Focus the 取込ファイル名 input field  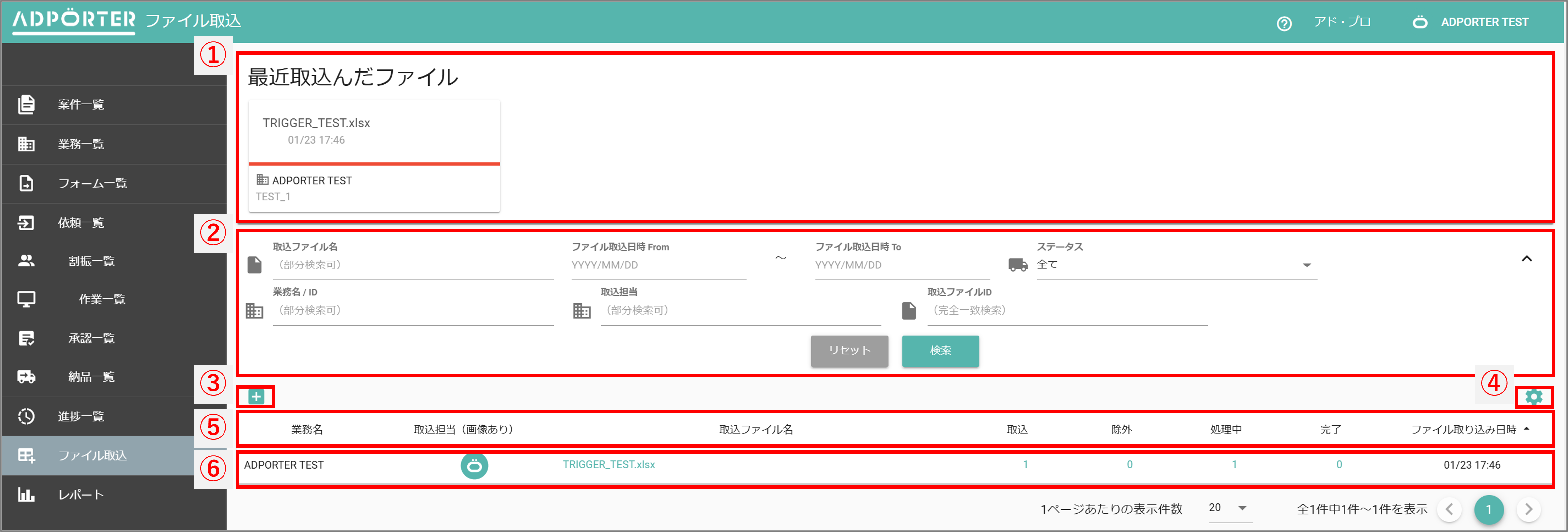coord(413,266)
